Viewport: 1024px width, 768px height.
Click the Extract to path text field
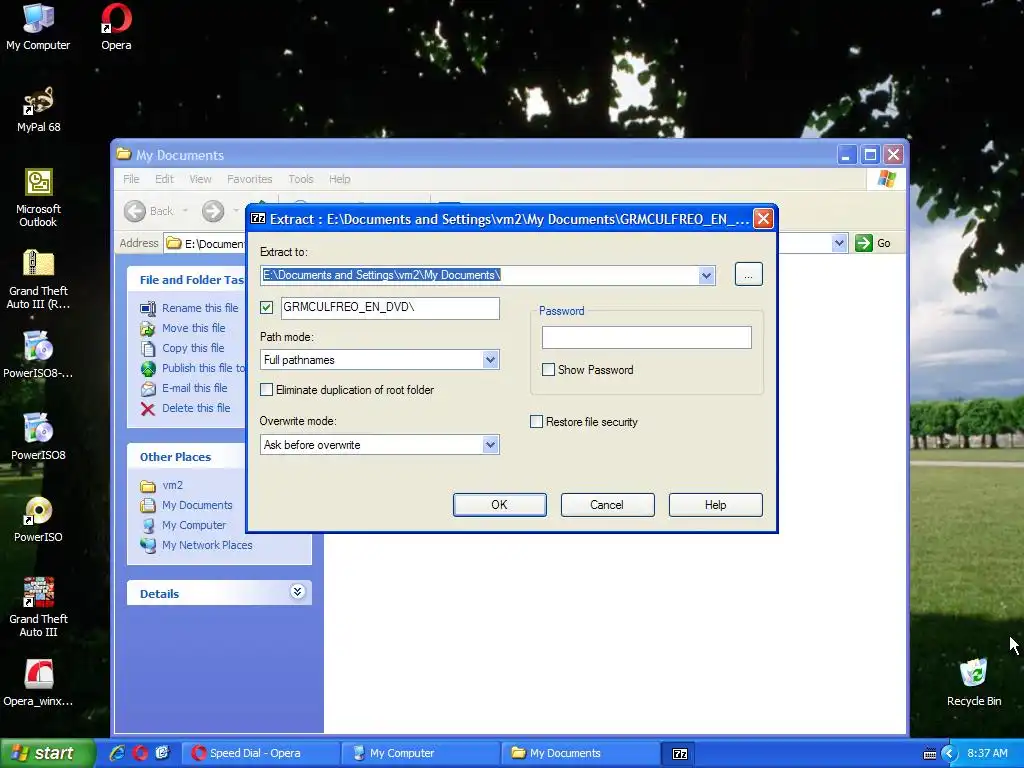[x=479, y=275]
